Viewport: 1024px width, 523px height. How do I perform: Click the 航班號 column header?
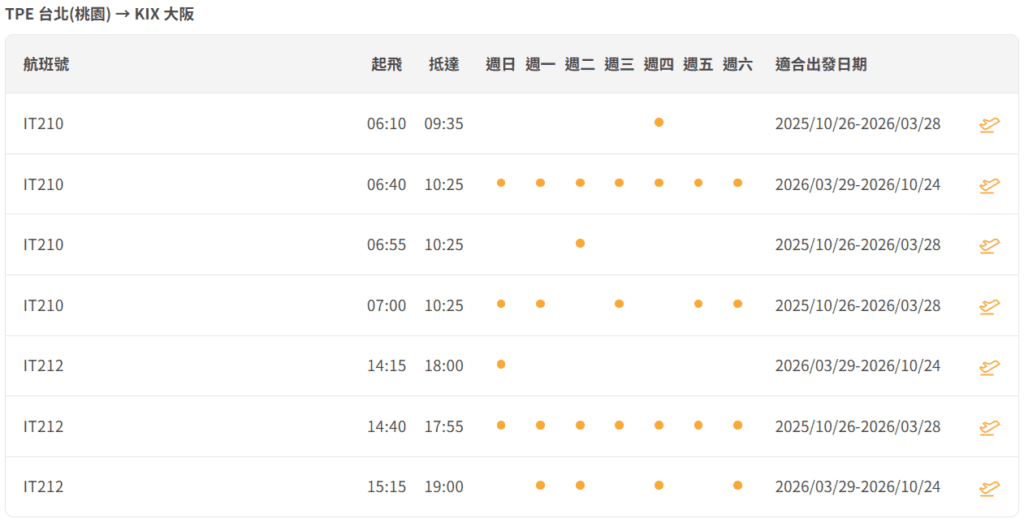(46, 64)
